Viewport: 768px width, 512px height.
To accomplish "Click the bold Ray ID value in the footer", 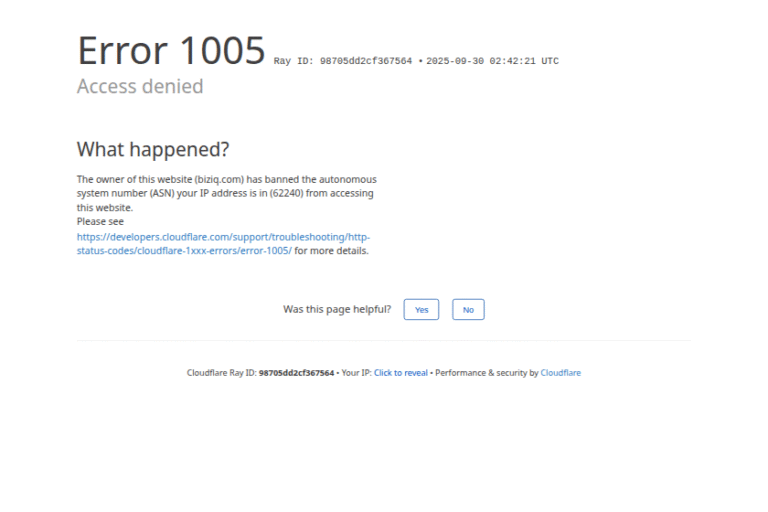I will pos(296,373).
